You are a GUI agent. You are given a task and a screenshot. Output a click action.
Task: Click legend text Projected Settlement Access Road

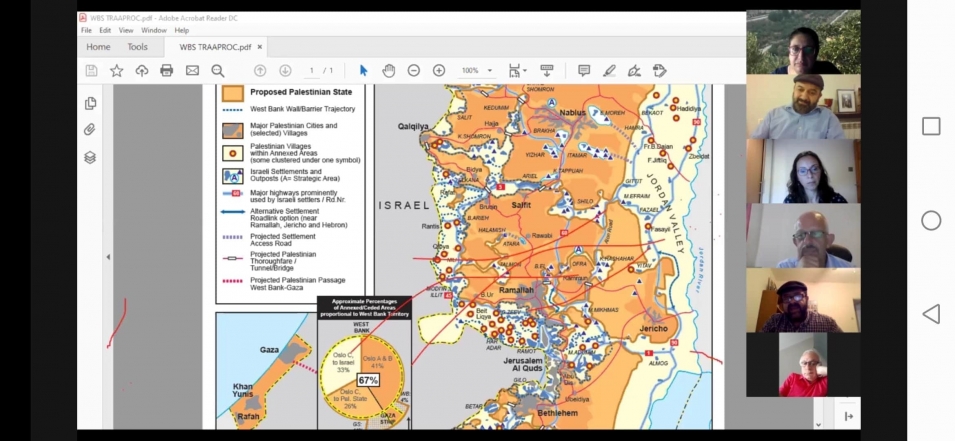283,239
